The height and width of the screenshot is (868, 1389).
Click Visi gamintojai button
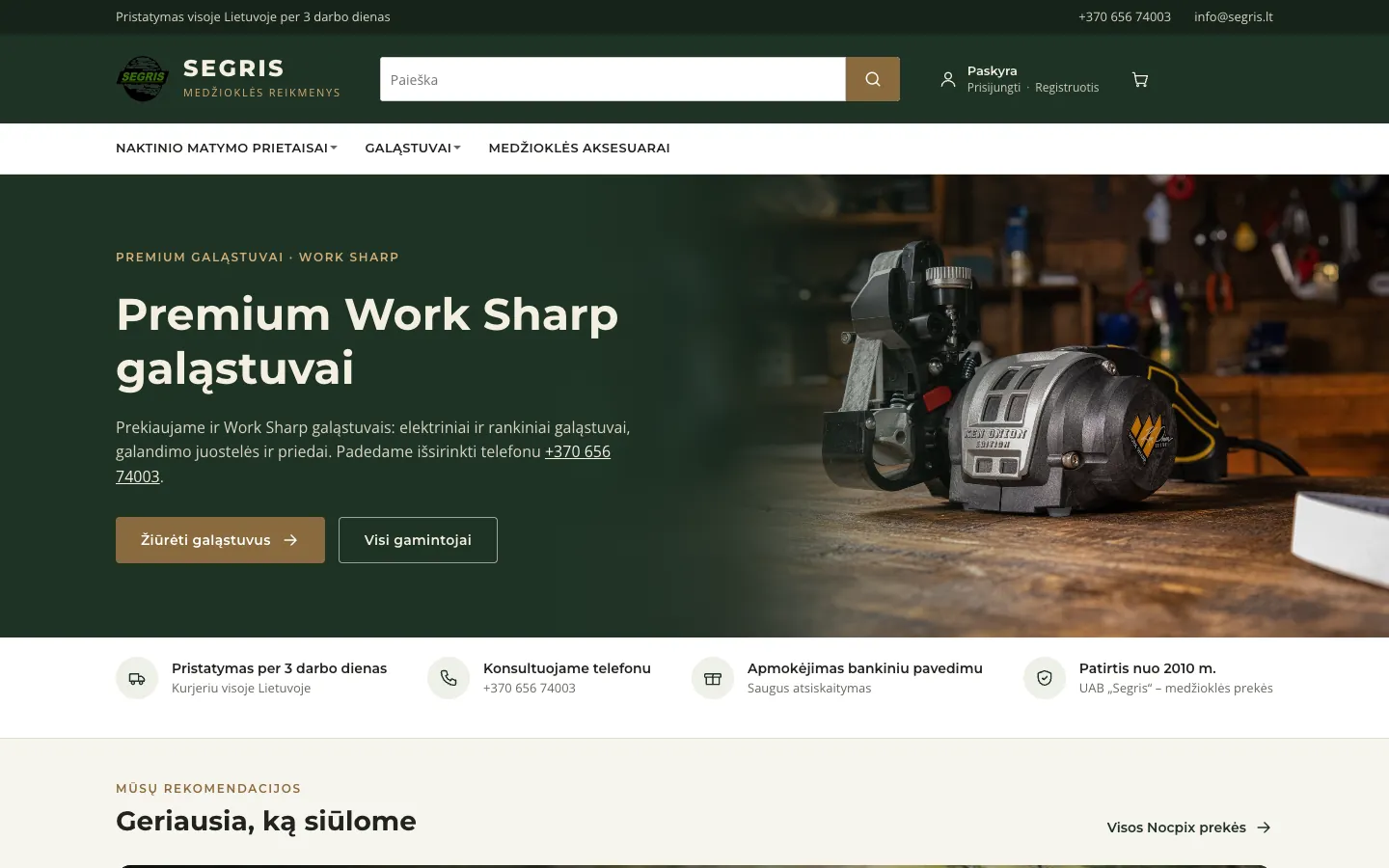pyautogui.click(x=418, y=540)
